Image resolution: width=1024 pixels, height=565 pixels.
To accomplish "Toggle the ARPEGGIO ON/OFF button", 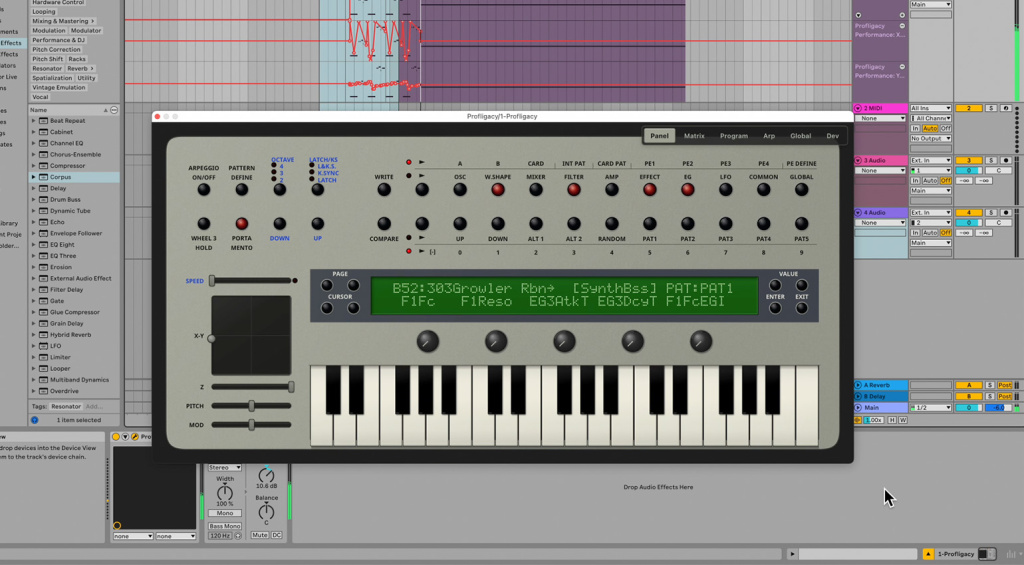I will [x=204, y=190].
